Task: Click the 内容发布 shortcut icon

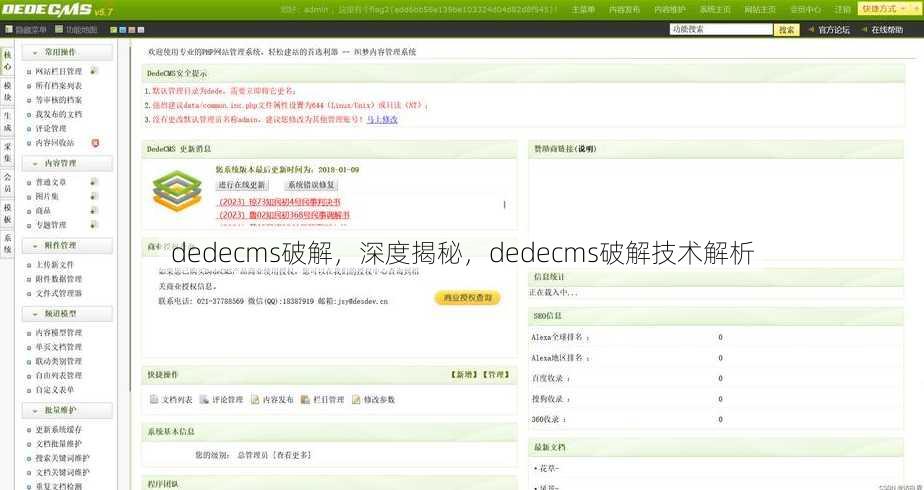Action: [255, 399]
